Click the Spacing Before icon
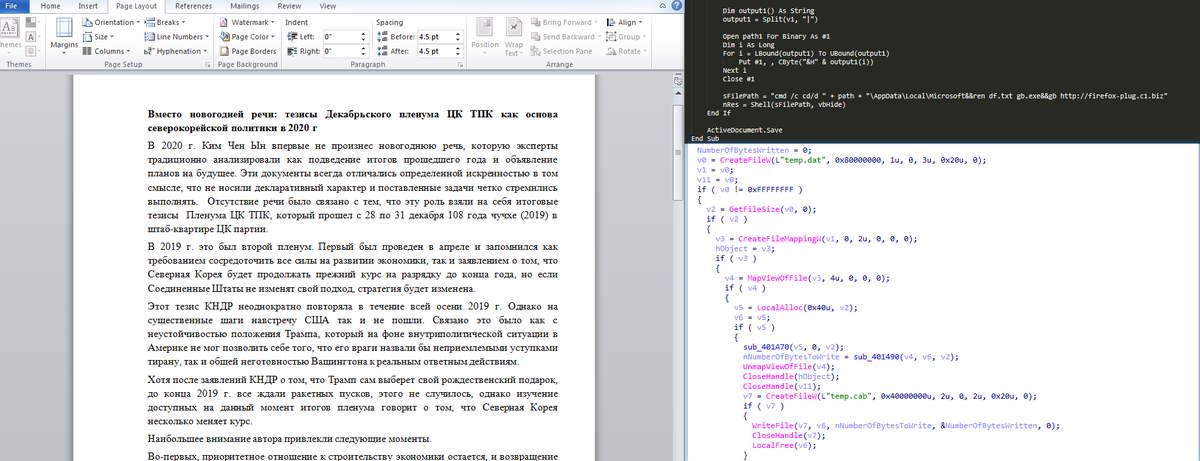The height and width of the screenshot is (461, 1200). pyautogui.click(x=383, y=37)
